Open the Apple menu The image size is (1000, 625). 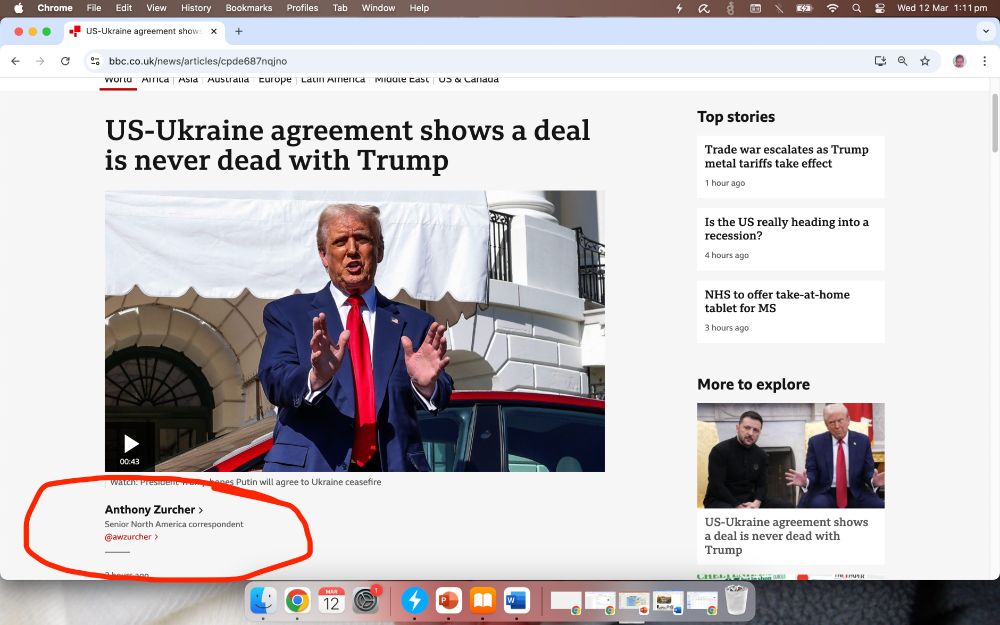[18, 8]
